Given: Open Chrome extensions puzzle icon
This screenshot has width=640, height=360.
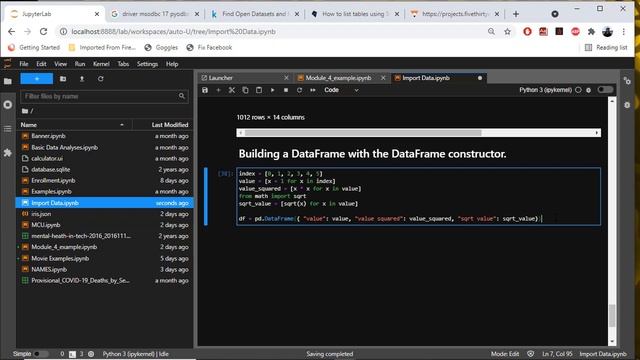Looking at the screenshot, I should click(x=591, y=31).
